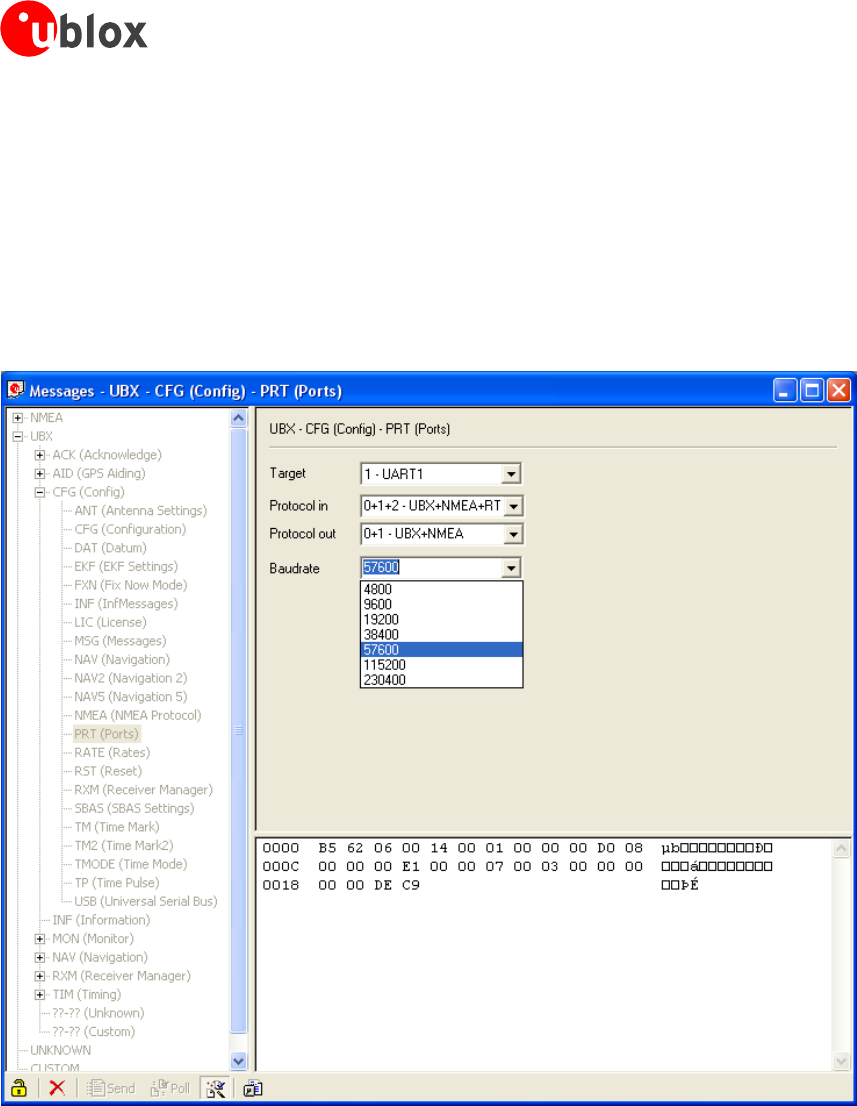The height and width of the screenshot is (1106, 857).
Task: Select INF (Information) tree item
Action: click(x=101, y=920)
